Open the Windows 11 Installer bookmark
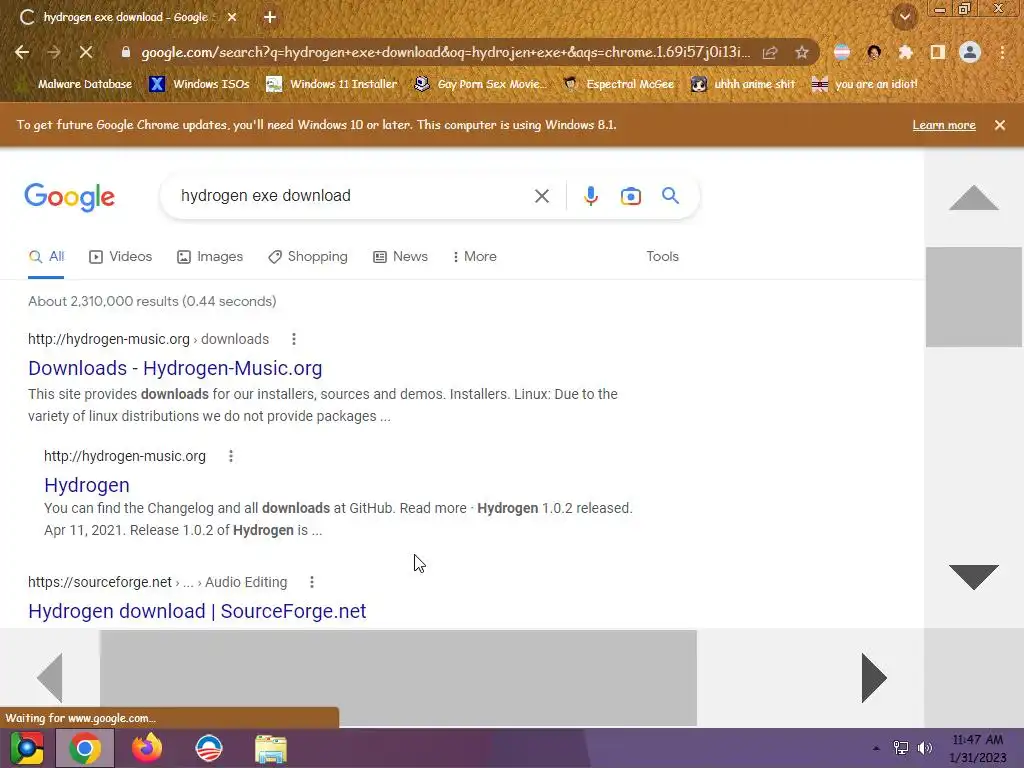This screenshot has width=1024, height=768. click(x=332, y=84)
